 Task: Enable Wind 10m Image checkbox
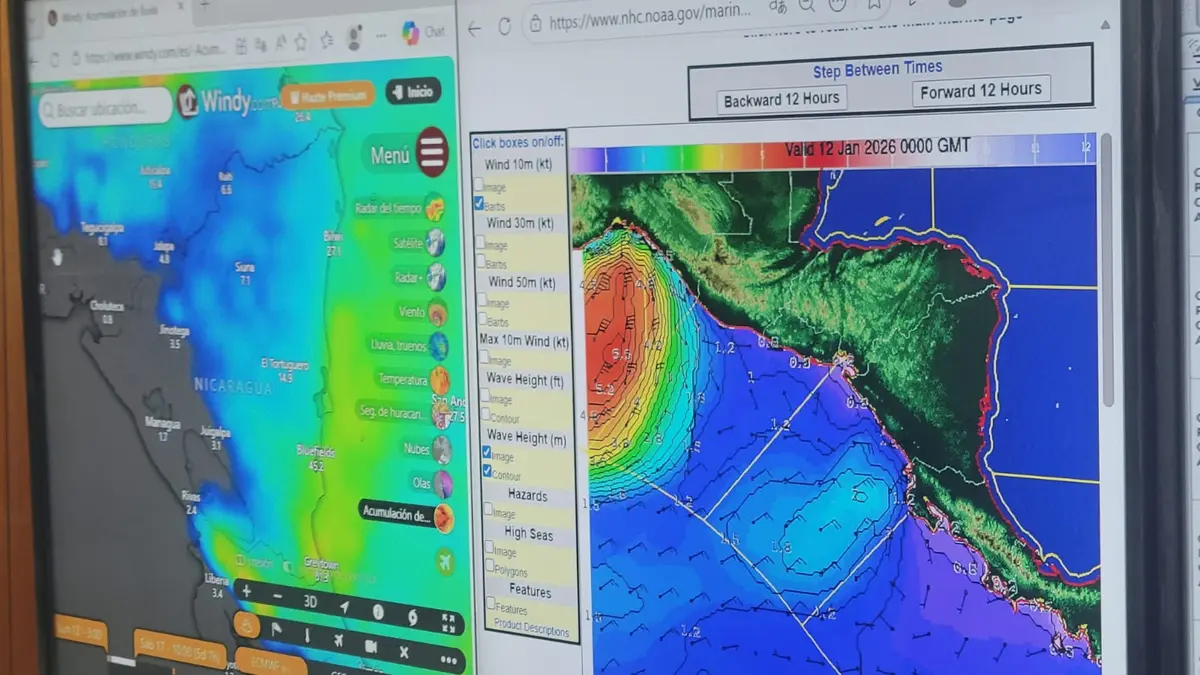479,184
